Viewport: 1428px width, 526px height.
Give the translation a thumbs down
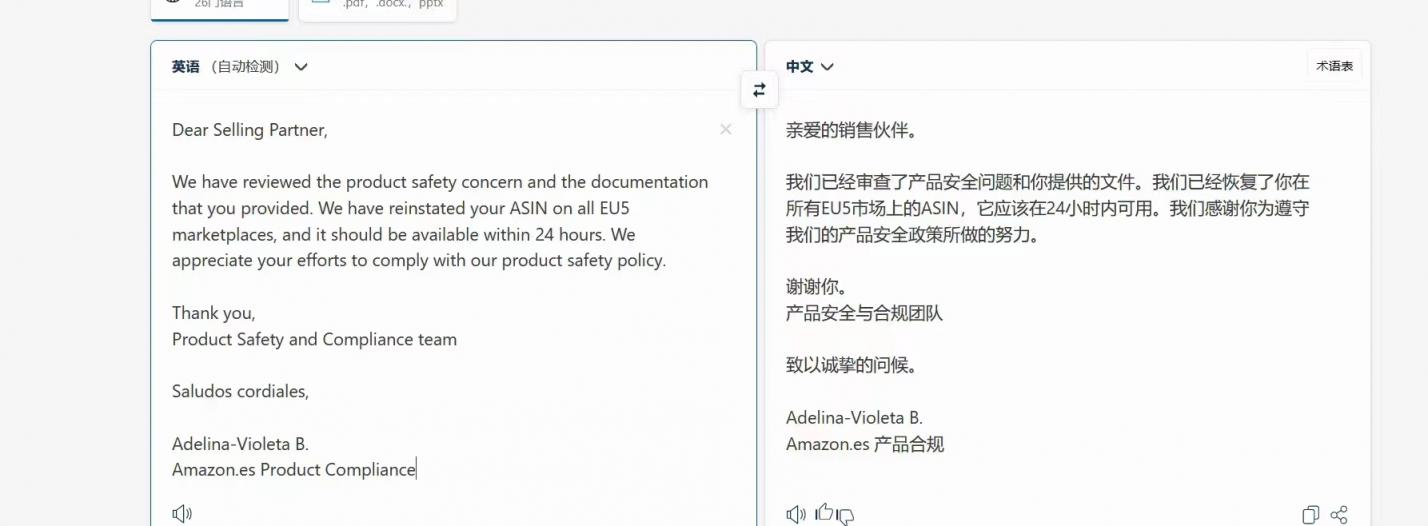(846, 516)
